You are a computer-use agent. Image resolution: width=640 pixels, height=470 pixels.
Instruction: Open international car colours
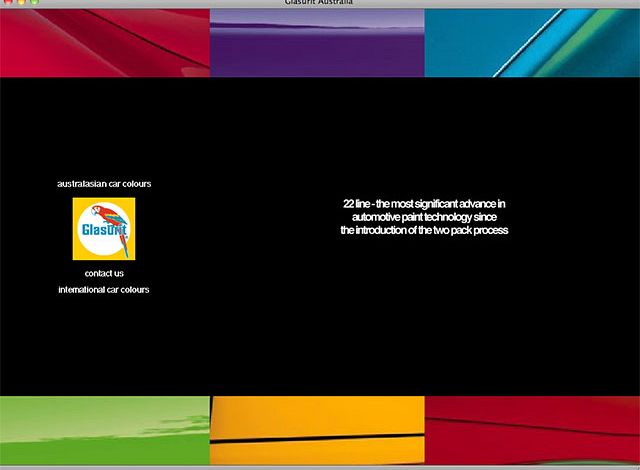click(x=104, y=290)
